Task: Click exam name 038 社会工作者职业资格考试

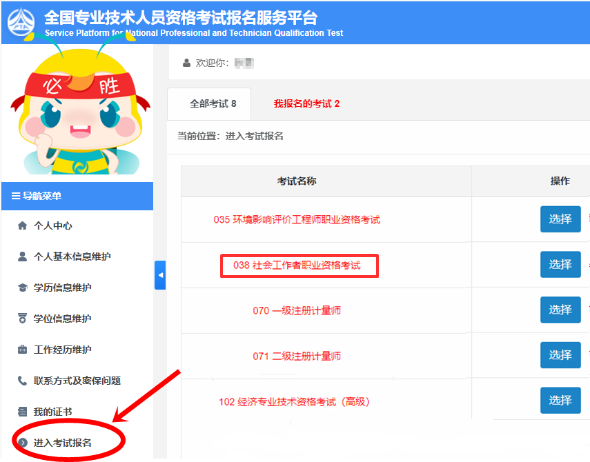Action: coord(297,265)
